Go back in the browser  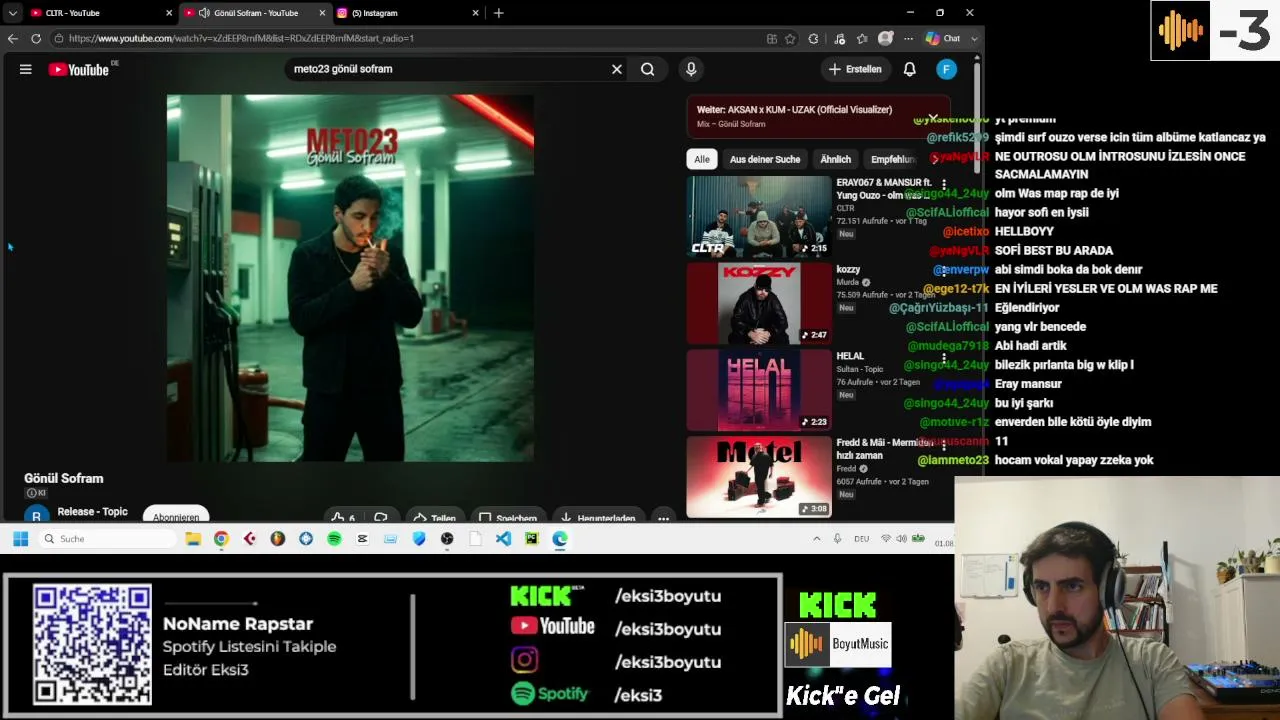pyautogui.click(x=13, y=38)
